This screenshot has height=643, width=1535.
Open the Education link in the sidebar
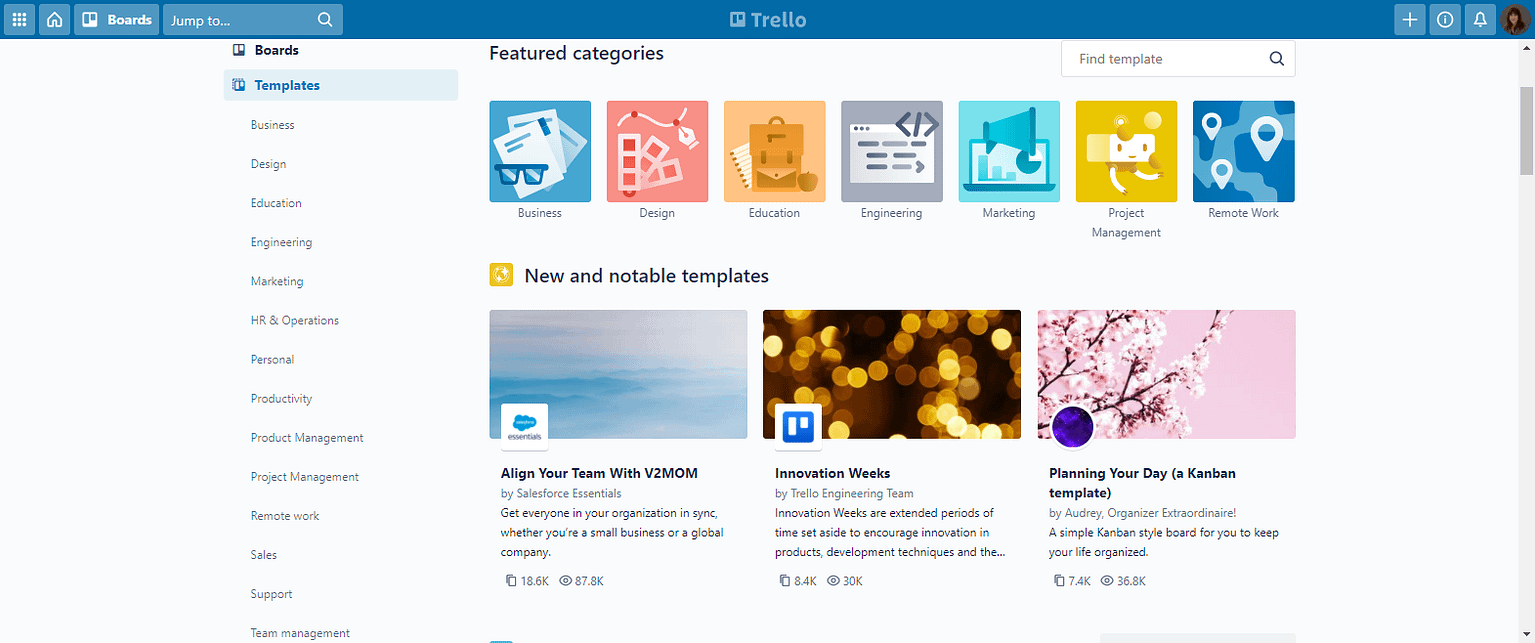(x=276, y=202)
